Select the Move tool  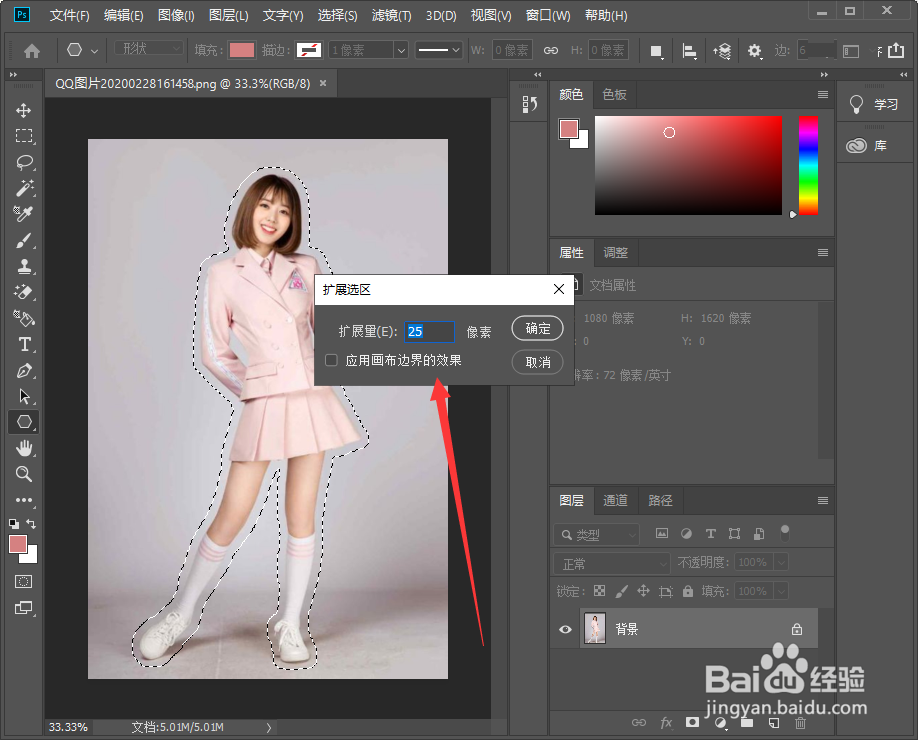pyautogui.click(x=24, y=110)
